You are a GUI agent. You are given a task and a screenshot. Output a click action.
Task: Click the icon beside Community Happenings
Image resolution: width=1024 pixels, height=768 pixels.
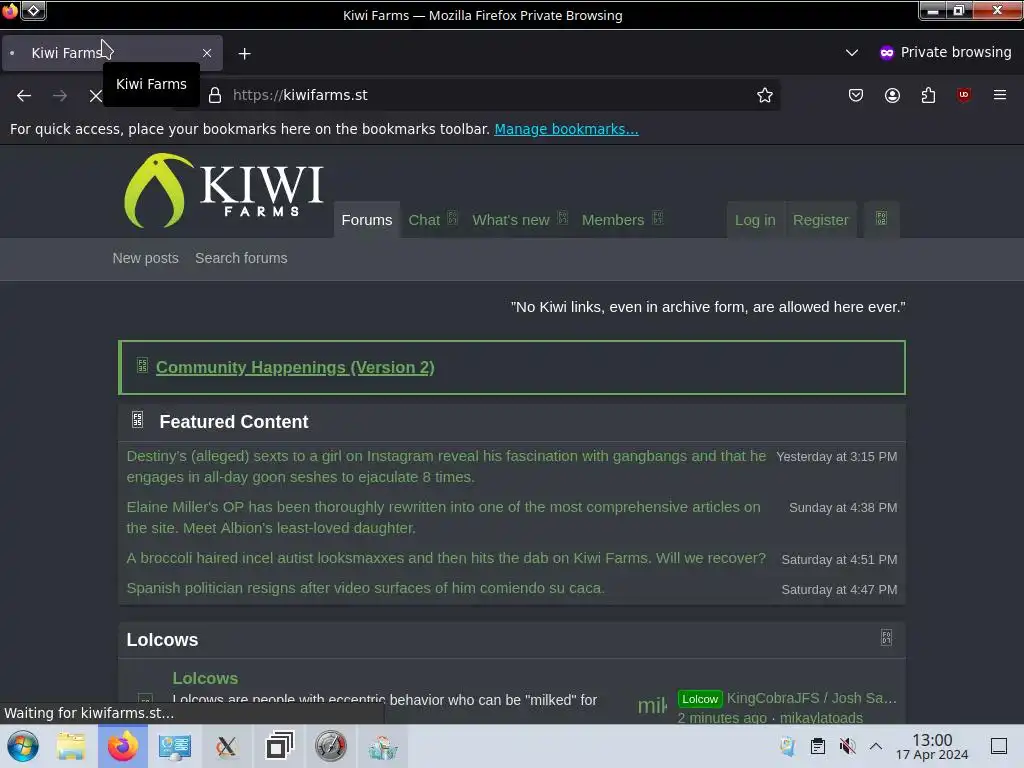coord(142,365)
